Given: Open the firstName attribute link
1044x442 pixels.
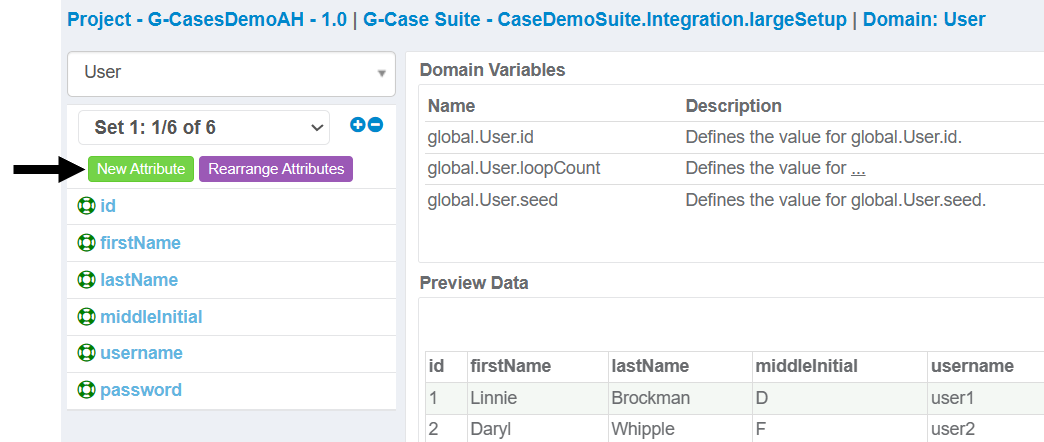Looking at the screenshot, I should (x=140, y=243).
